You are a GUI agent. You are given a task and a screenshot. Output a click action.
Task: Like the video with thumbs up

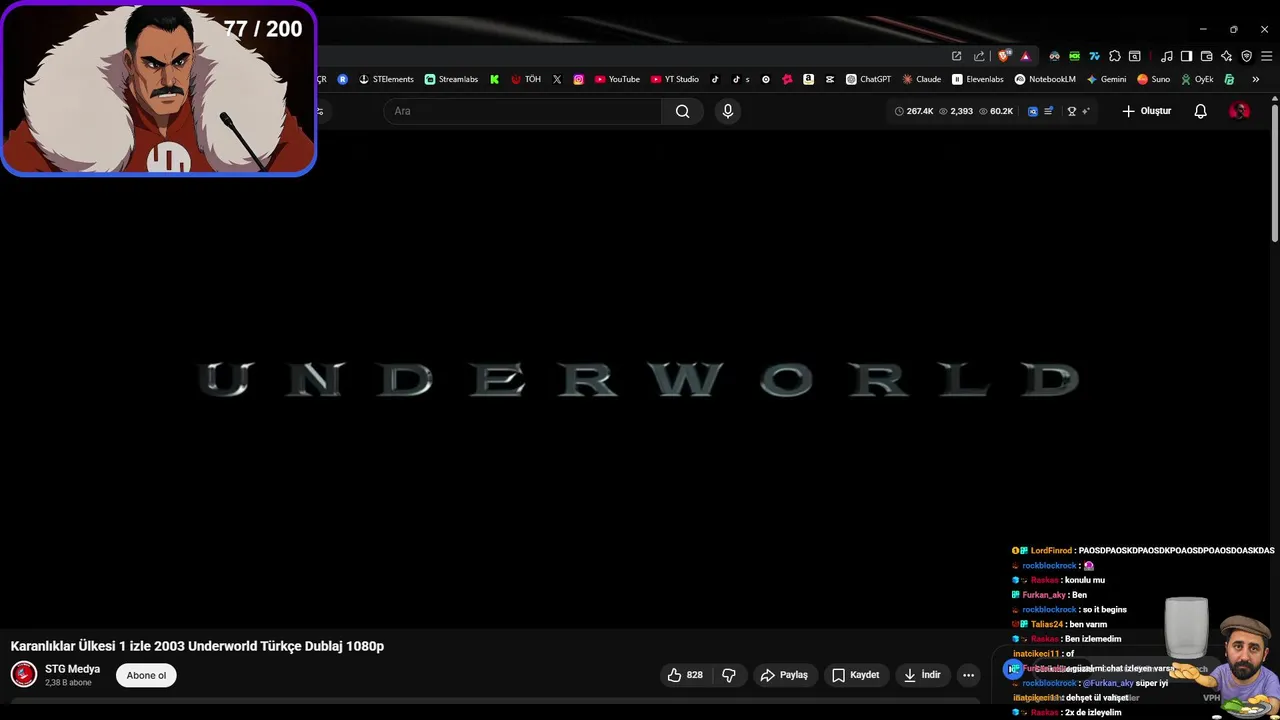point(685,675)
